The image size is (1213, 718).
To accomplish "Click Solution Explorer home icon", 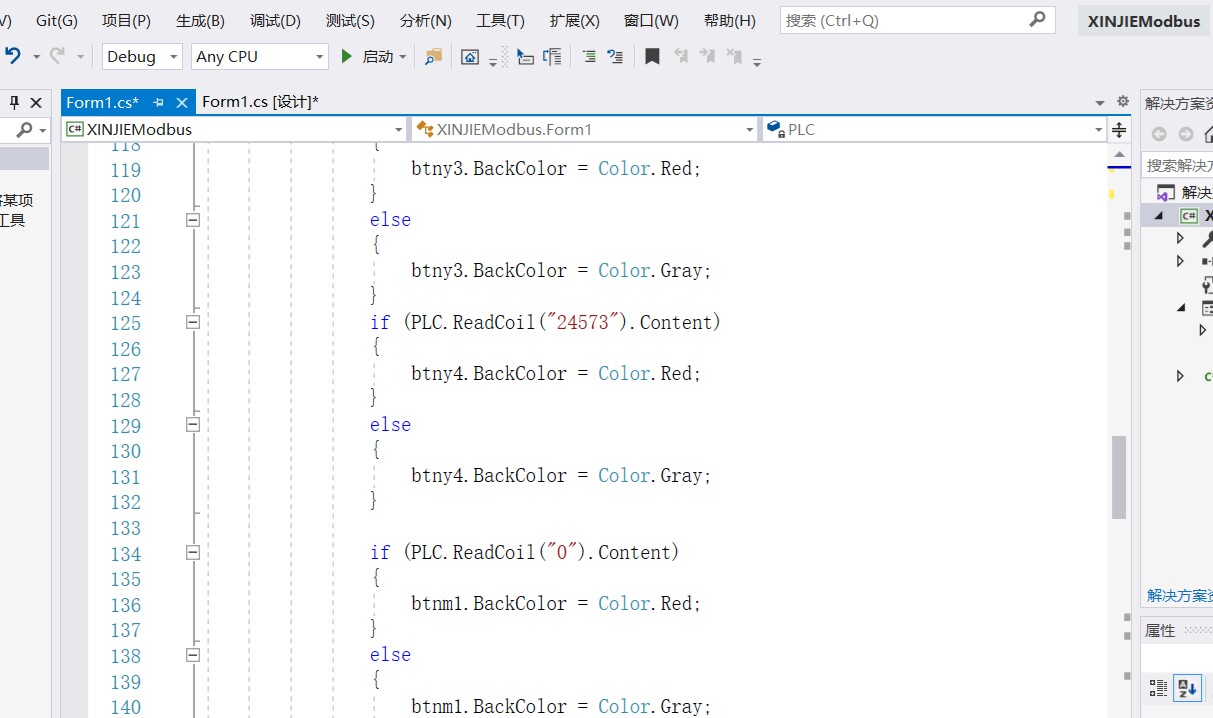I will [1207, 134].
